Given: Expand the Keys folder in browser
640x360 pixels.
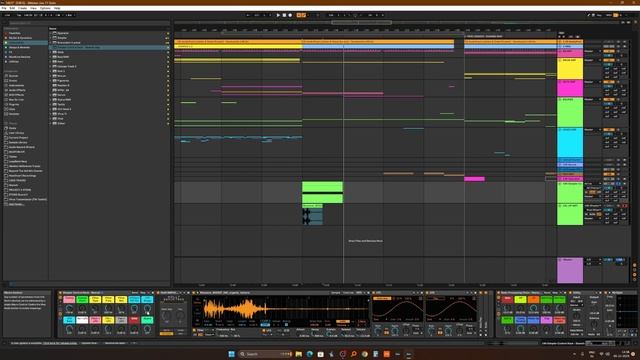Looking at the screenshot, I should pos(51,62).
